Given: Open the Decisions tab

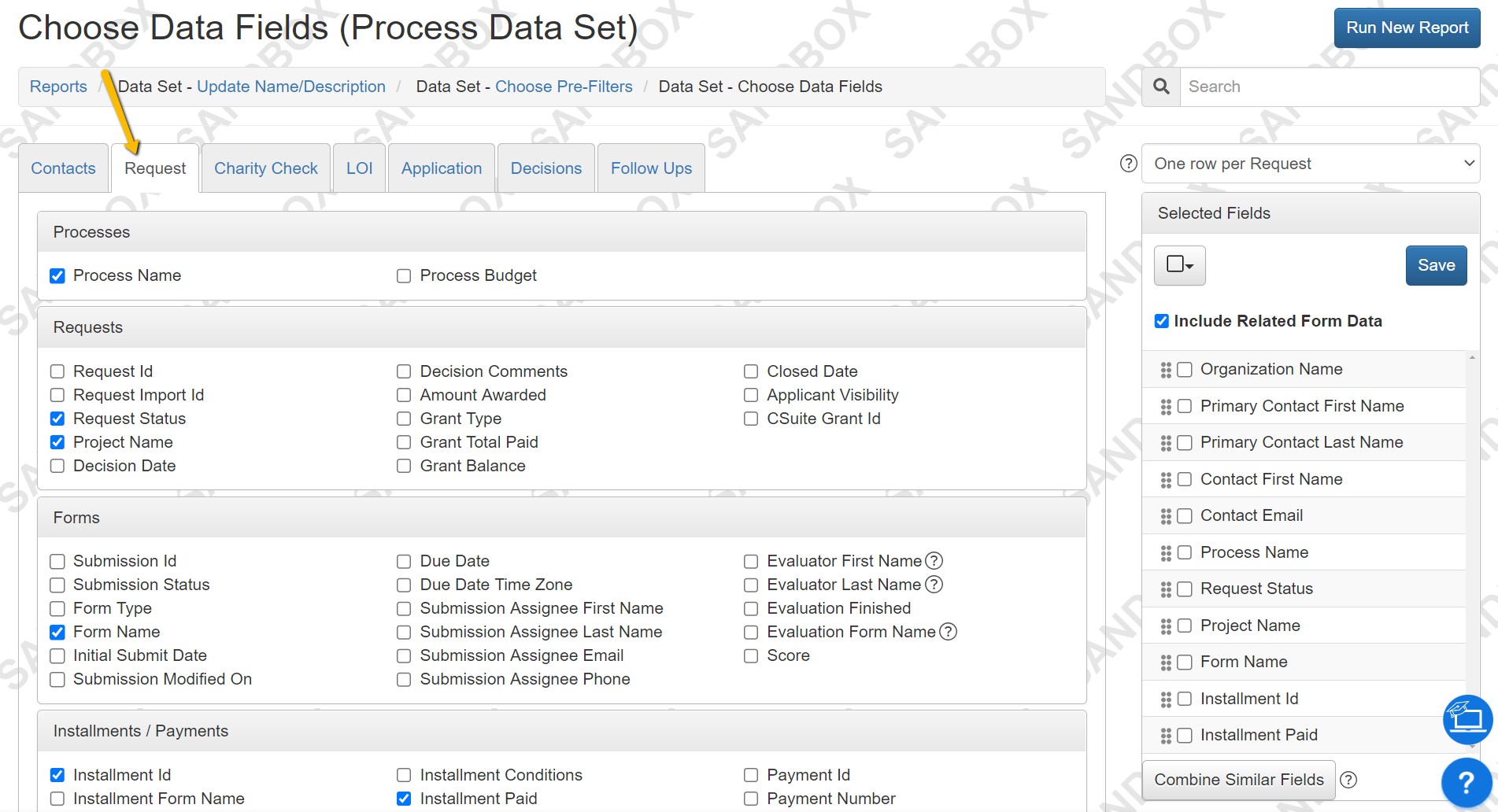Looking at the screenshot, I should tap(546, 168).
